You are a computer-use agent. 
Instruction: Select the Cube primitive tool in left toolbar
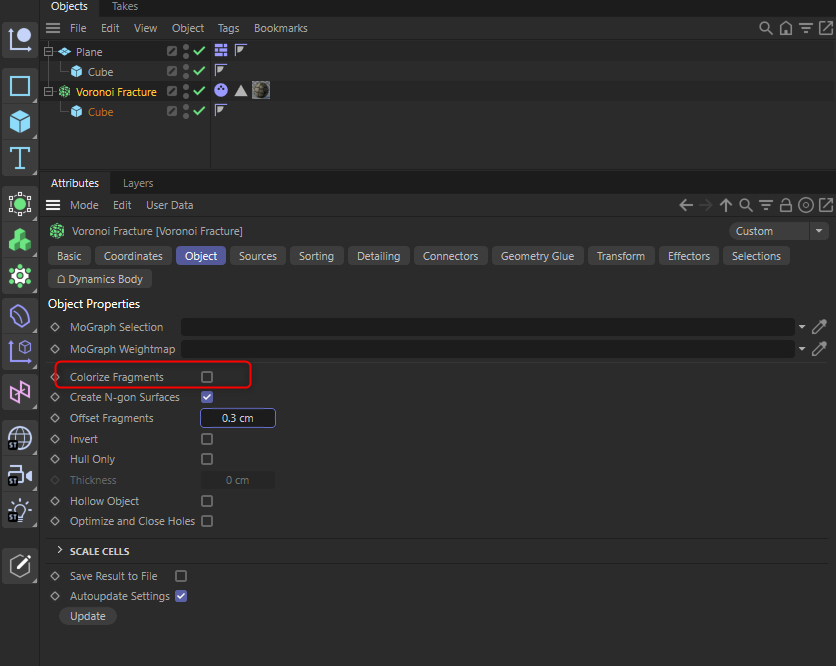[20, 122]
